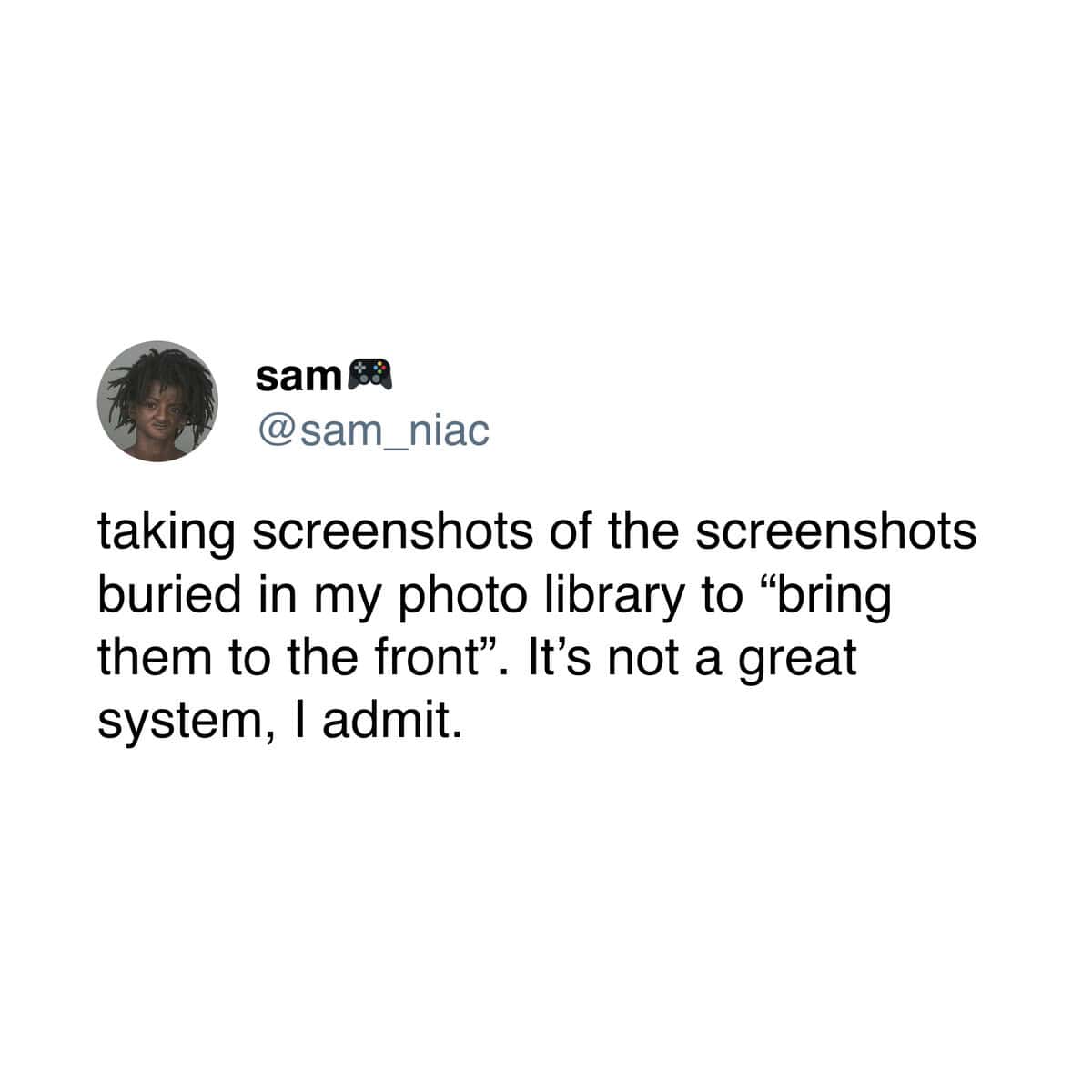The height and width of the screenshot is (1092, 1092).
Task: Click the "screenshots" word ending the first line
Action: coord(836,533)
